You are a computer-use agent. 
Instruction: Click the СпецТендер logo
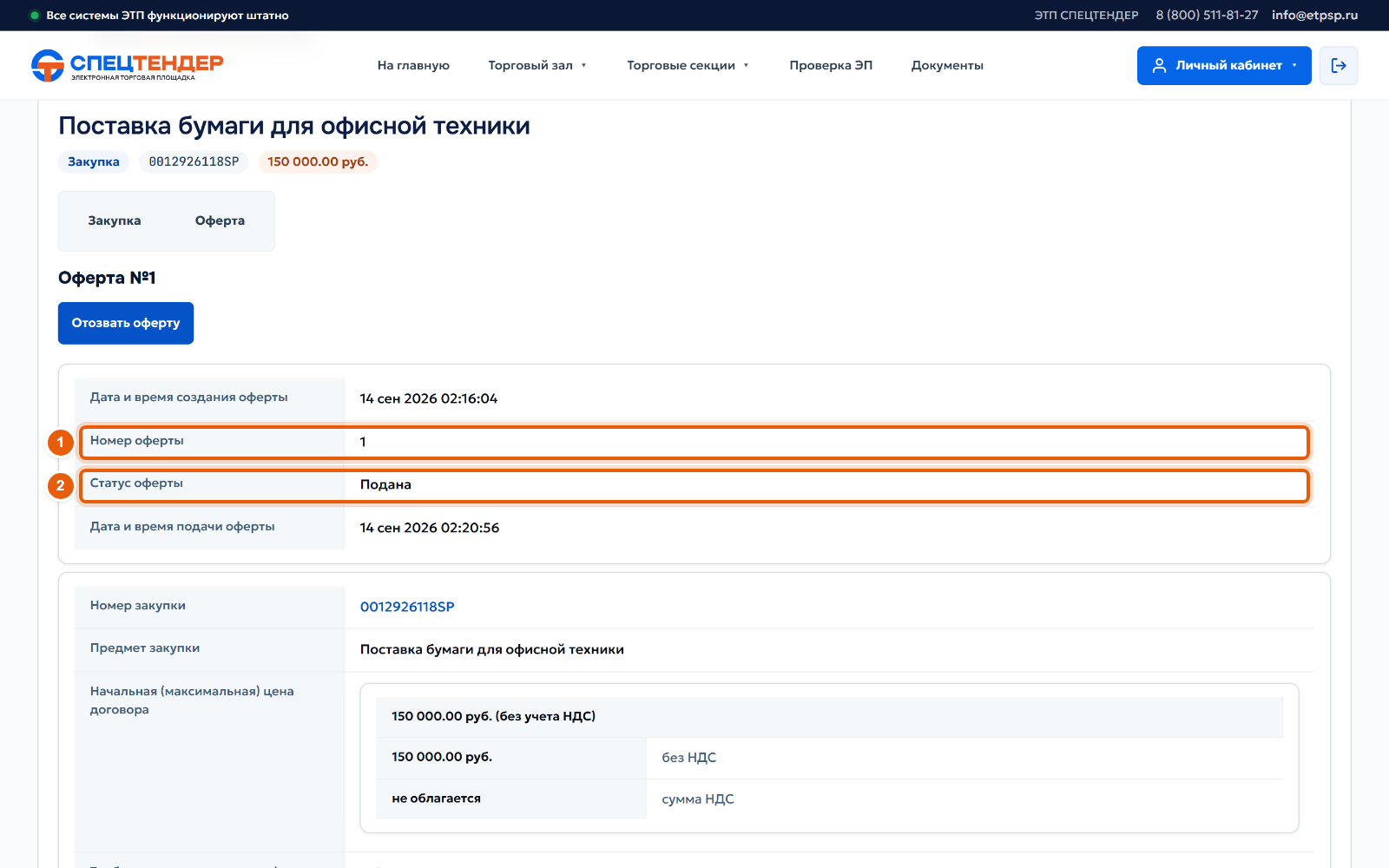click(128, 65)
